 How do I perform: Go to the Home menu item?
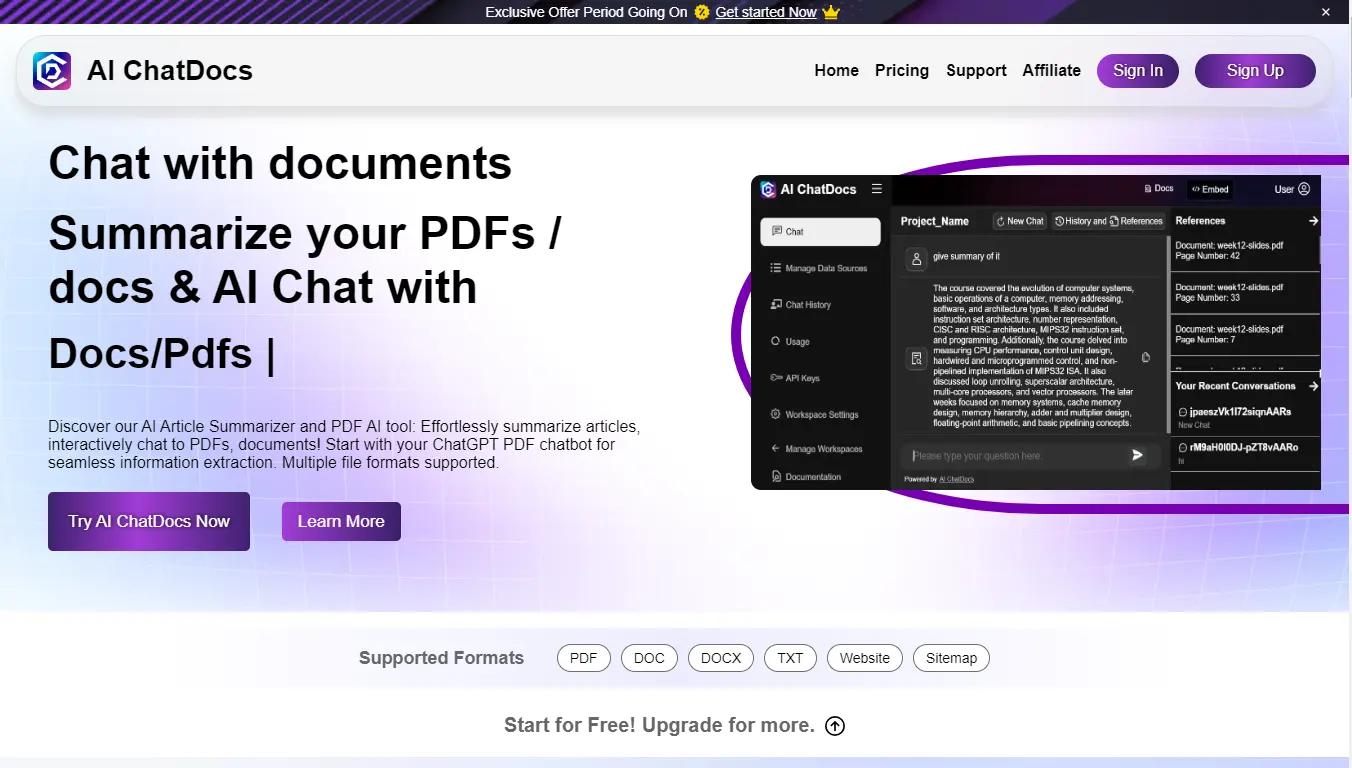[836, 70]
